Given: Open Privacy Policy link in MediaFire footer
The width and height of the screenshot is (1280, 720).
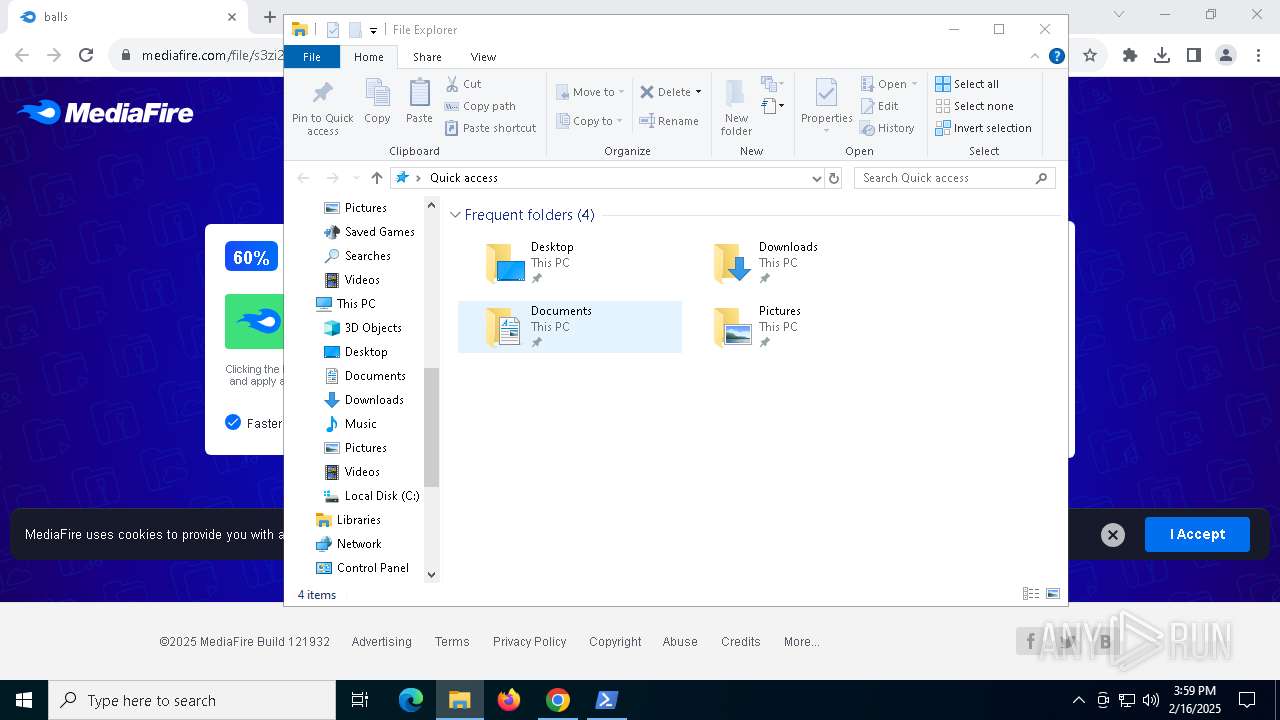Looking at the screenshot, I should (529, 642).
